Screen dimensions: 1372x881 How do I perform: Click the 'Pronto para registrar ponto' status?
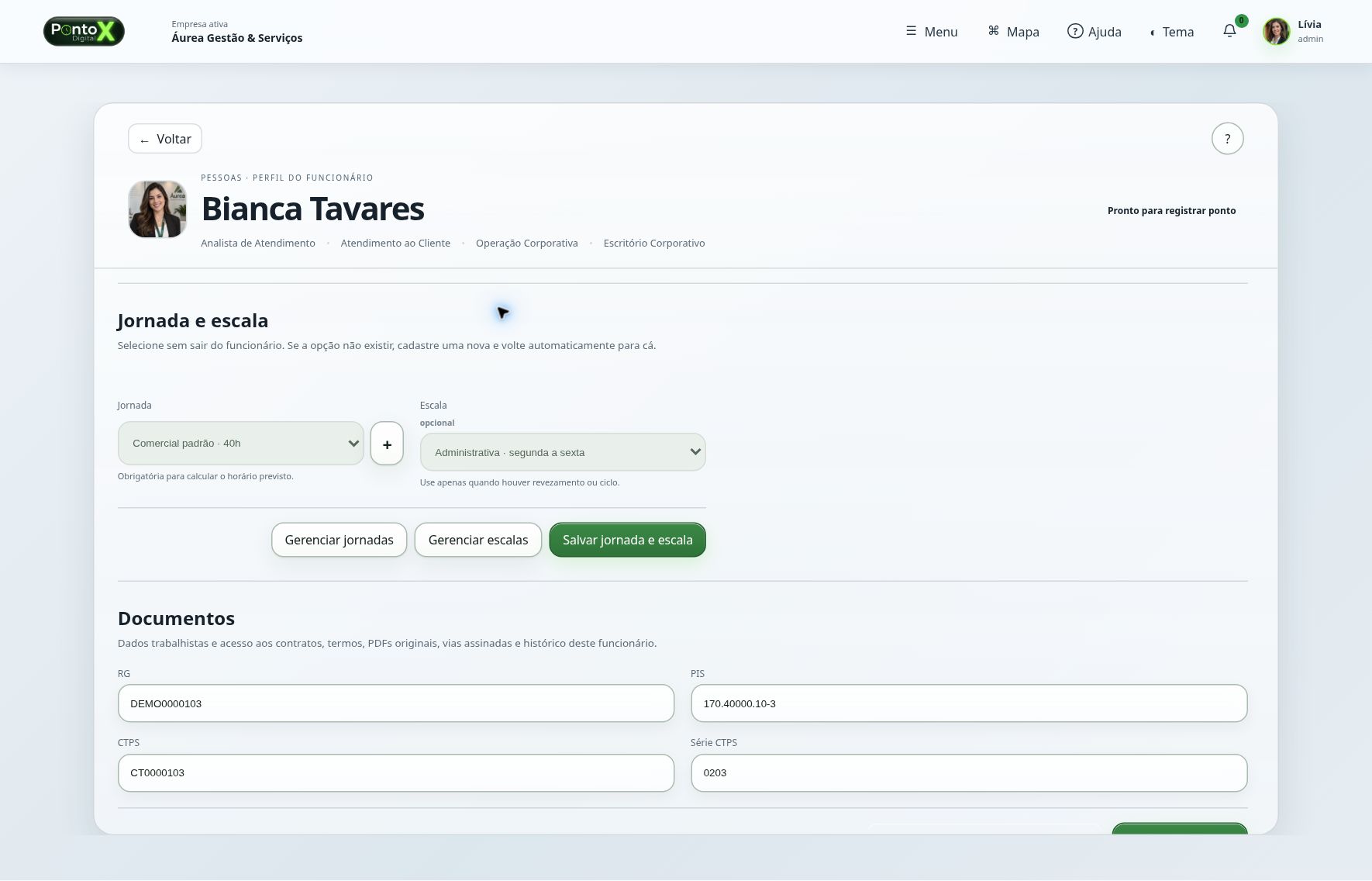(1171, 211)
